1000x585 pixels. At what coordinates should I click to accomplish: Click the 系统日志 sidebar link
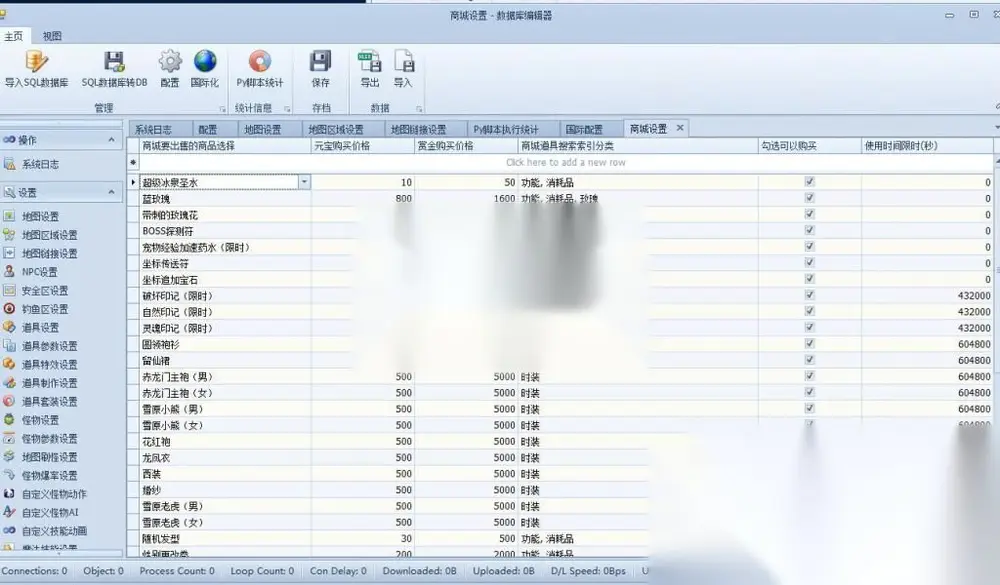tap(40, 165)
